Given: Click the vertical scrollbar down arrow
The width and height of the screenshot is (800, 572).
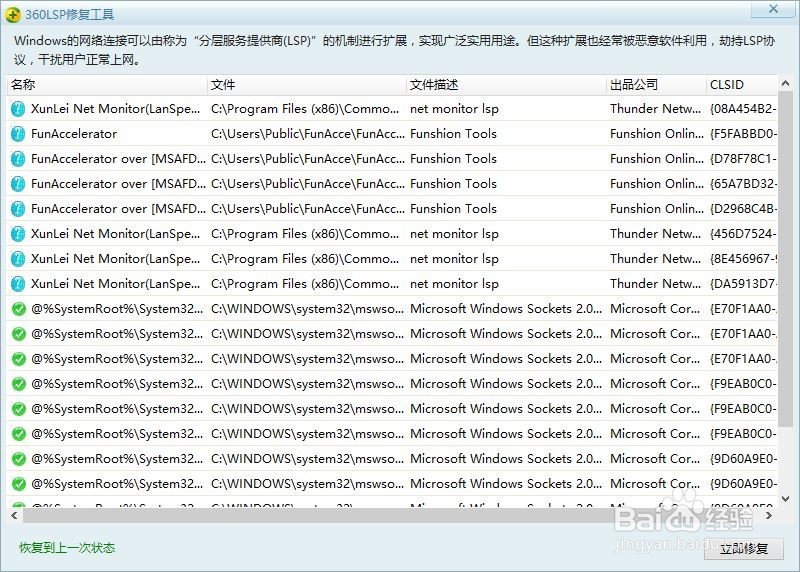Looking at the screenshot, I should pyautogui.click(x=786, y=499).
